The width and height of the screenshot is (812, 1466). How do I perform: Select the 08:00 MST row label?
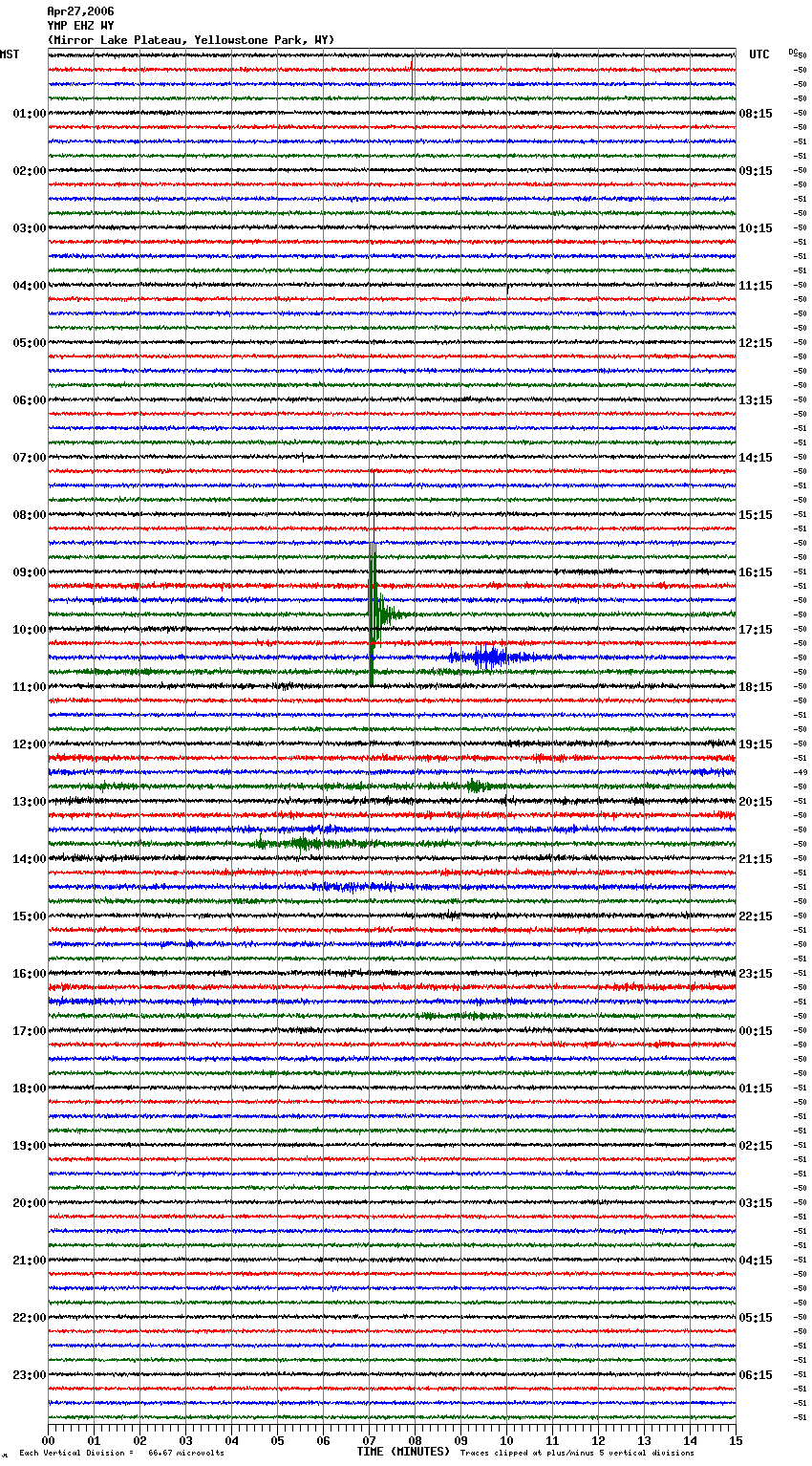tap(30, 515)
